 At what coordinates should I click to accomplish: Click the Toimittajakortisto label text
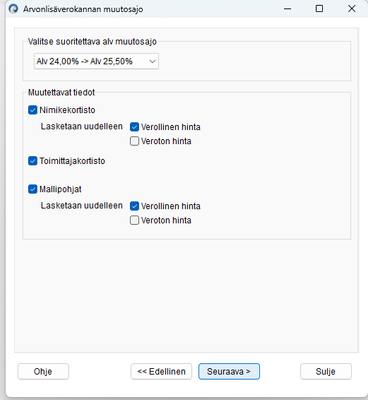72,161
